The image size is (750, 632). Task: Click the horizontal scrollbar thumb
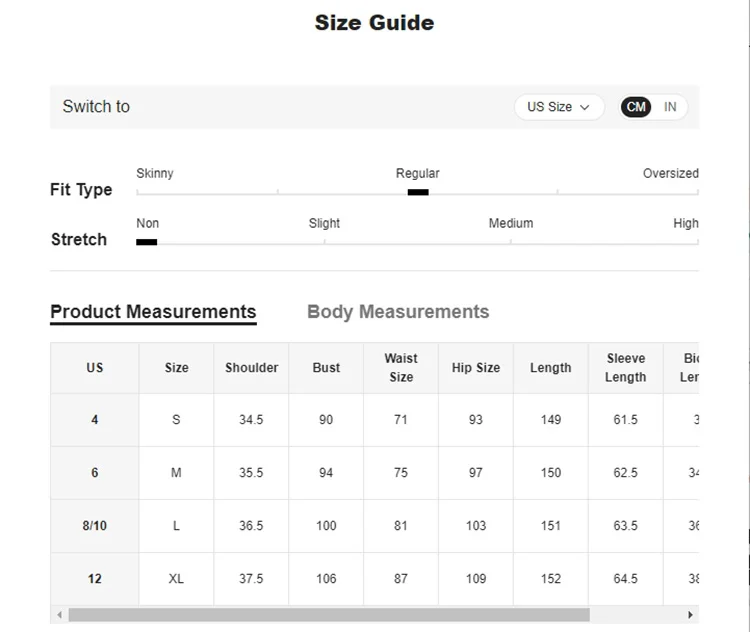329,615
